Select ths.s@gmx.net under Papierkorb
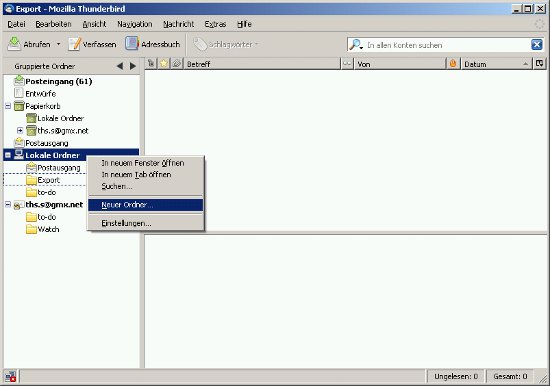This screenshot has width=550, height=386. pos(62,131)
